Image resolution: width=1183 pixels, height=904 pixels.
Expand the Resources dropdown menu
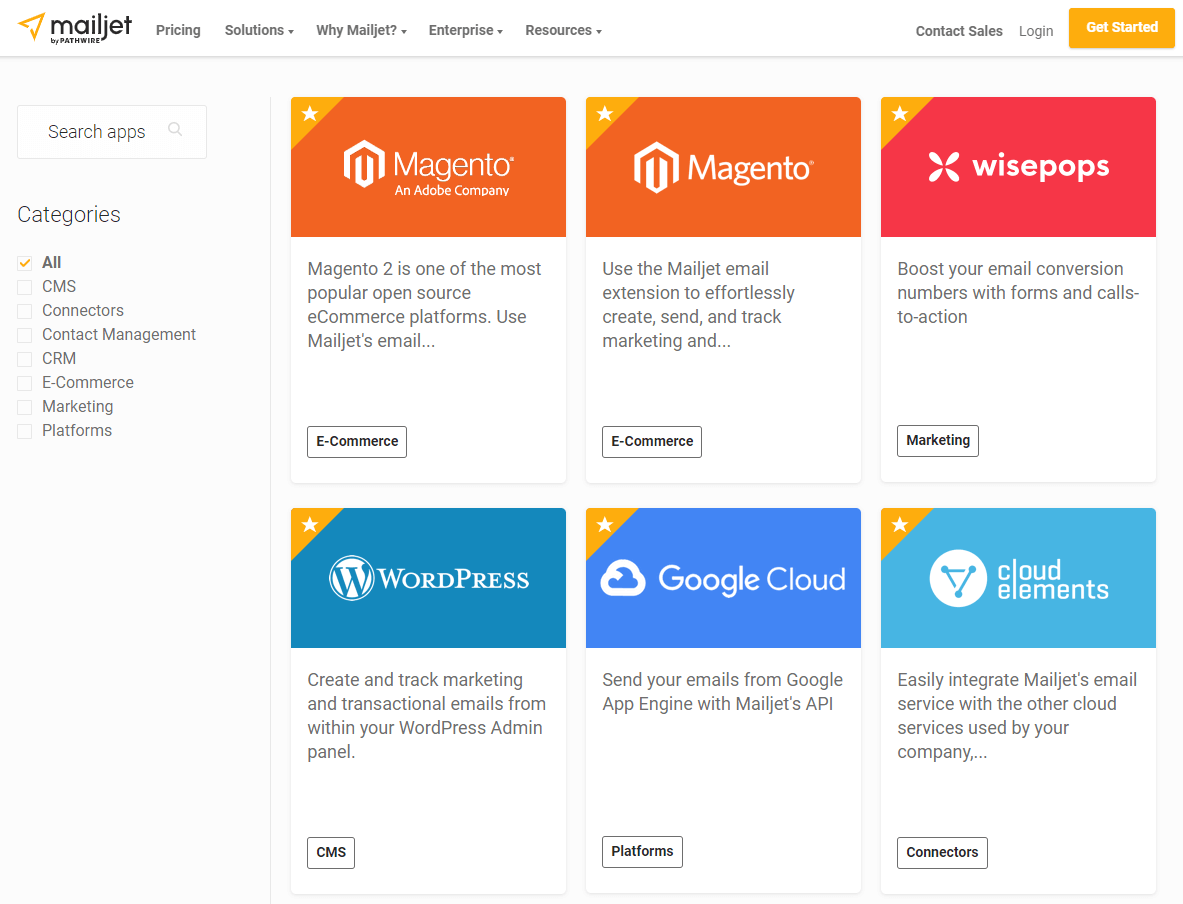564,30
